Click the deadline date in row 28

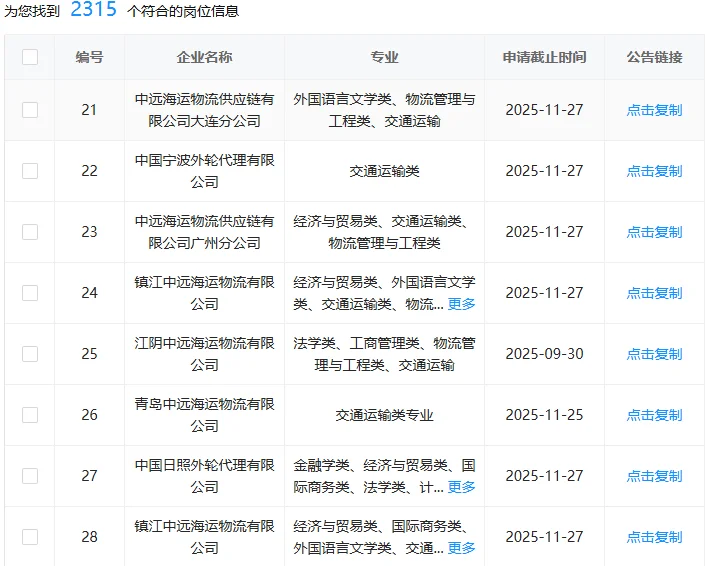pyautogui.click(x=544, y=537)
